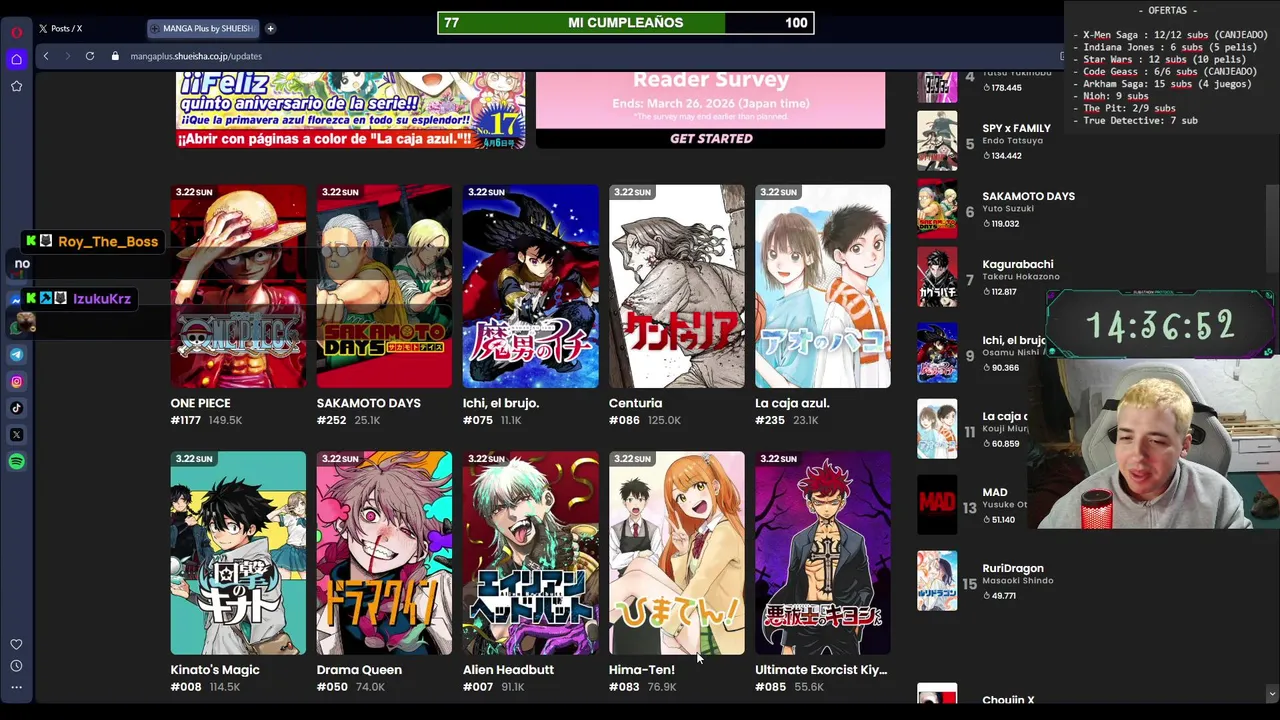Open the La caja azul anniversary banner
The height and width of the screenshot is (720, 1280).
pyautogui.click(x=350, y=111)
